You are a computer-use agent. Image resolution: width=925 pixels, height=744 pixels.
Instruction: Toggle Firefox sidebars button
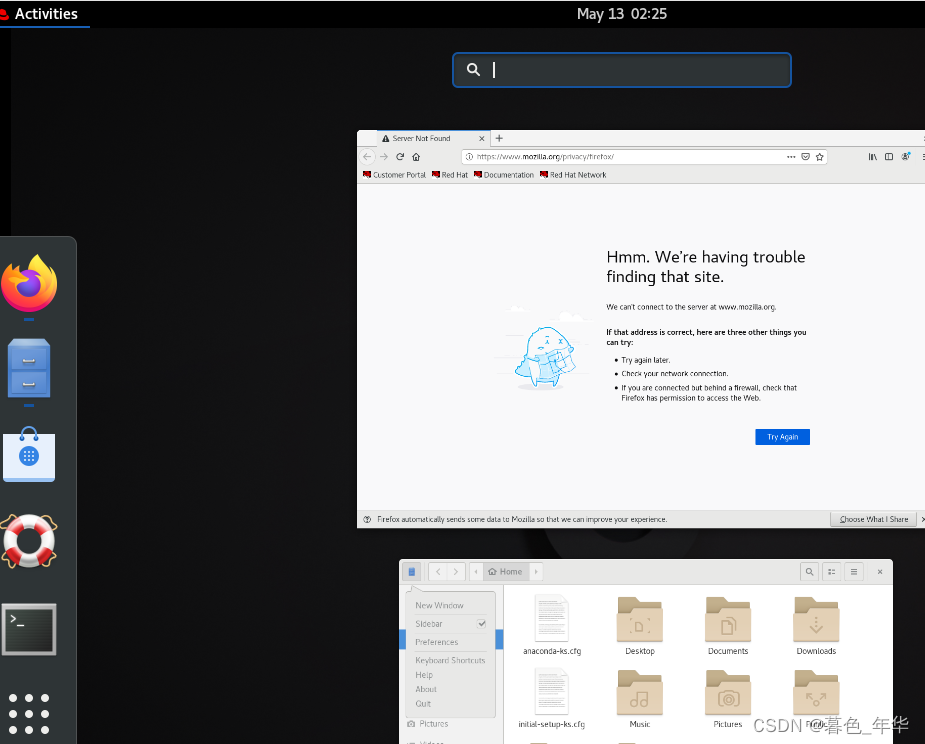click(x=889, y=157)
